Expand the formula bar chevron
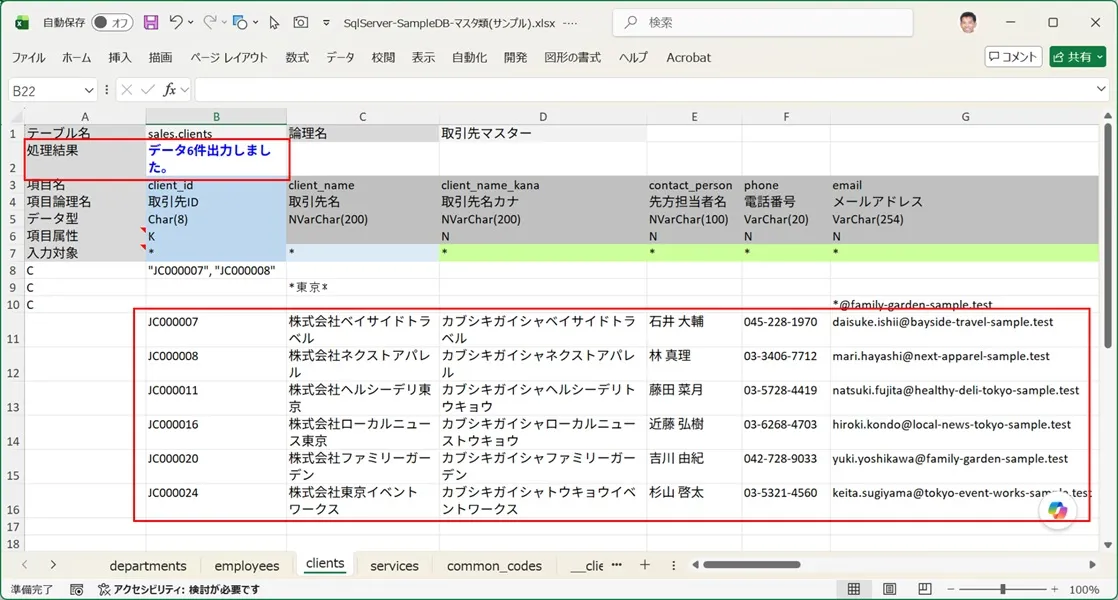This screenshot has height=600, width=1118. 1101,89
